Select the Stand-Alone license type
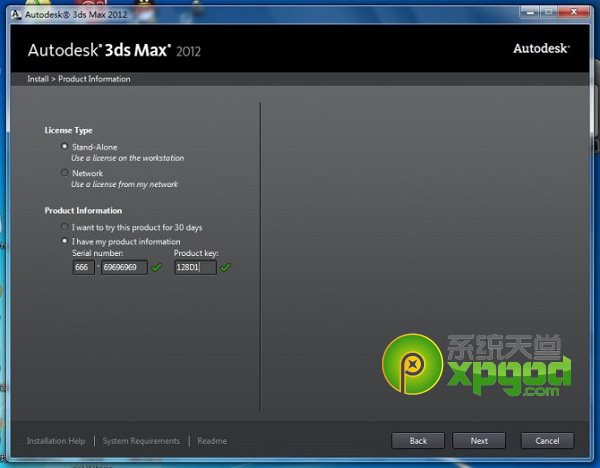The image size is (600, 468). tap(65, 147)
